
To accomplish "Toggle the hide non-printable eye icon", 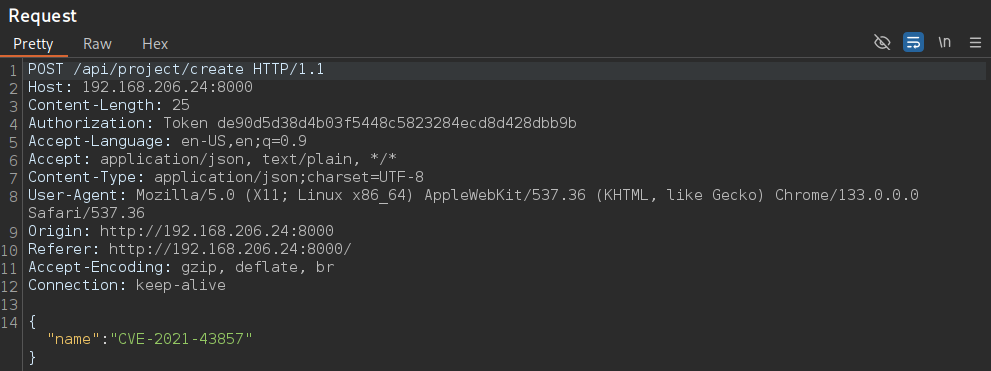I will coord(882,42).
